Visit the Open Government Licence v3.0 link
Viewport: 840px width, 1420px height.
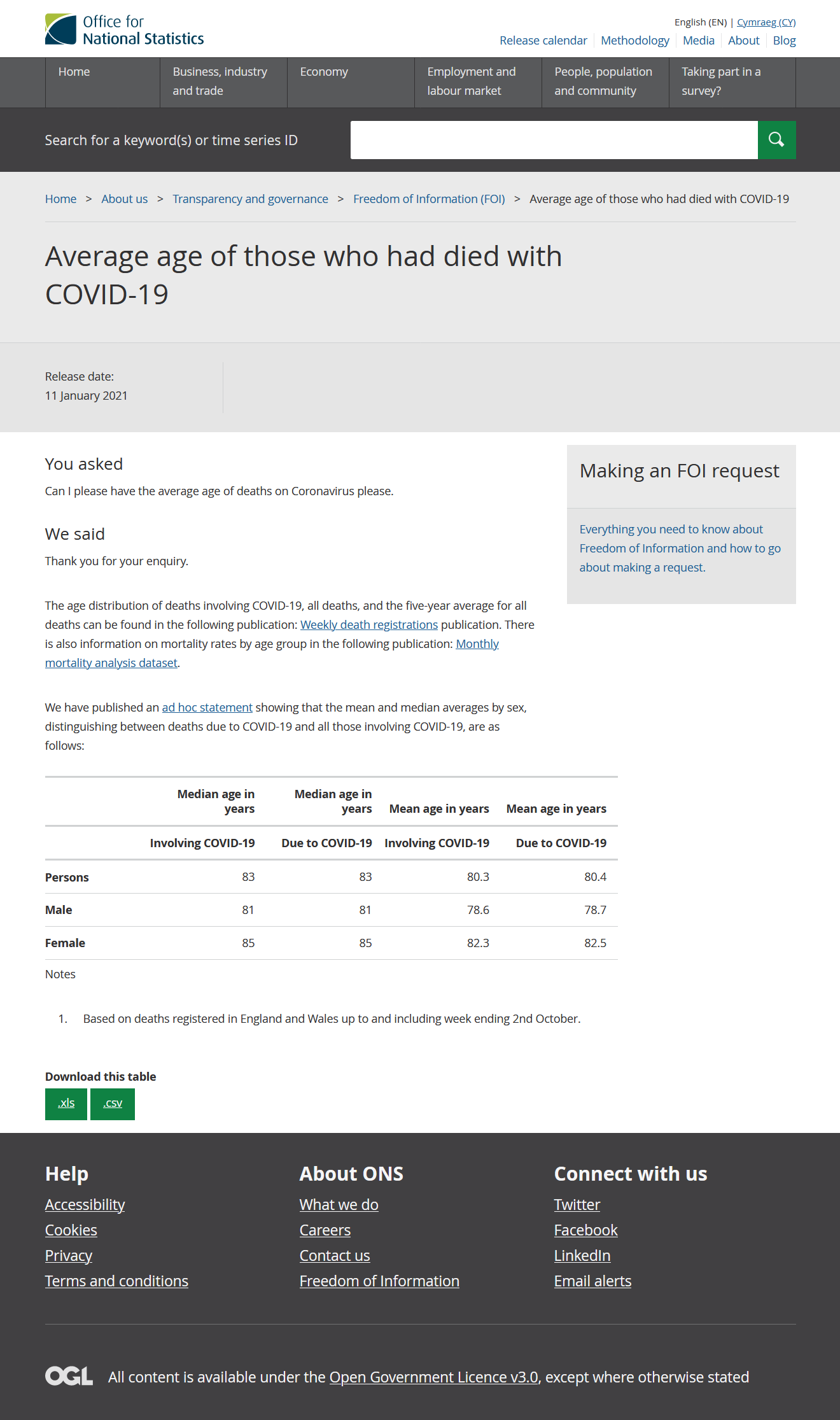click(434, 1377)
